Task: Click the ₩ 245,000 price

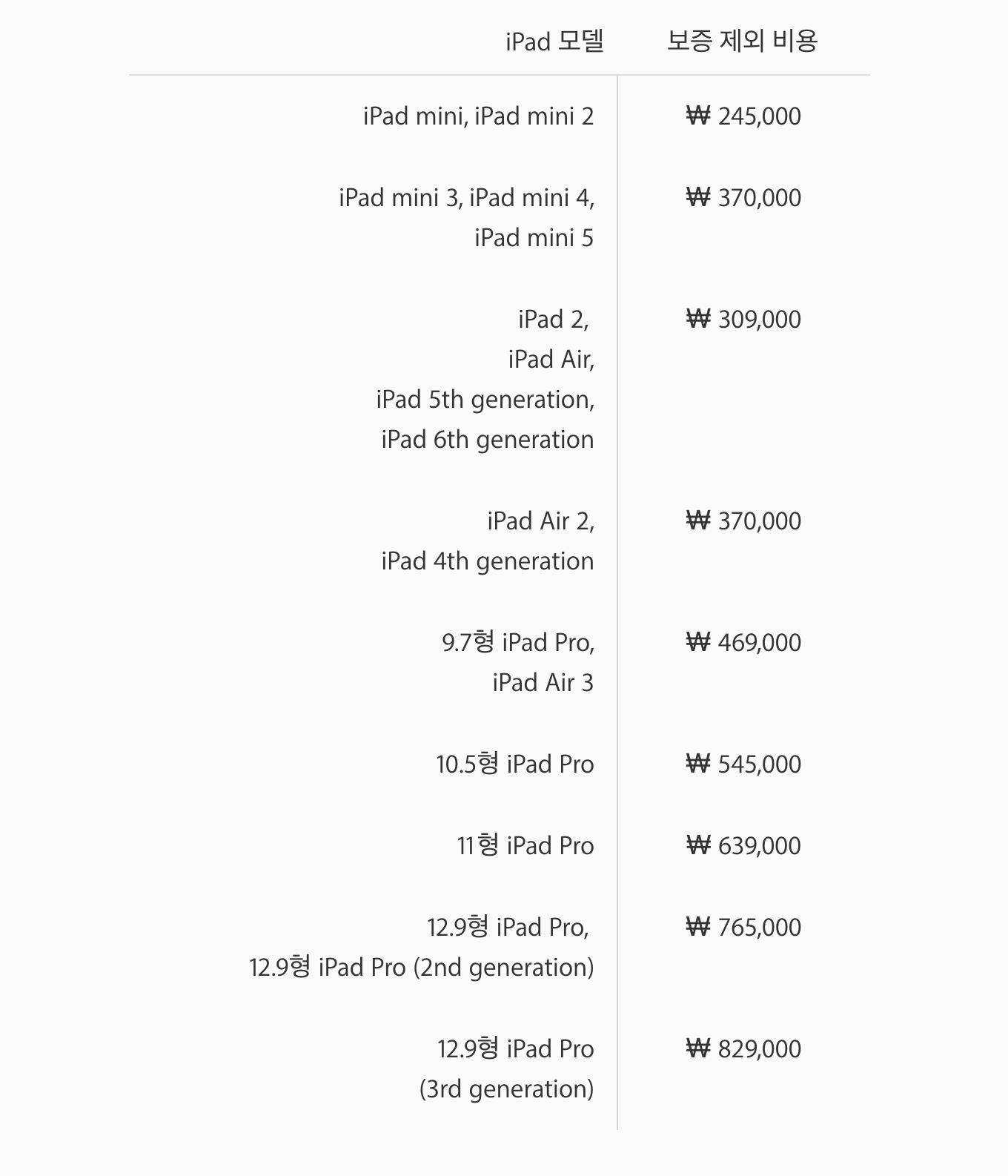Action: tap(743, 116)
